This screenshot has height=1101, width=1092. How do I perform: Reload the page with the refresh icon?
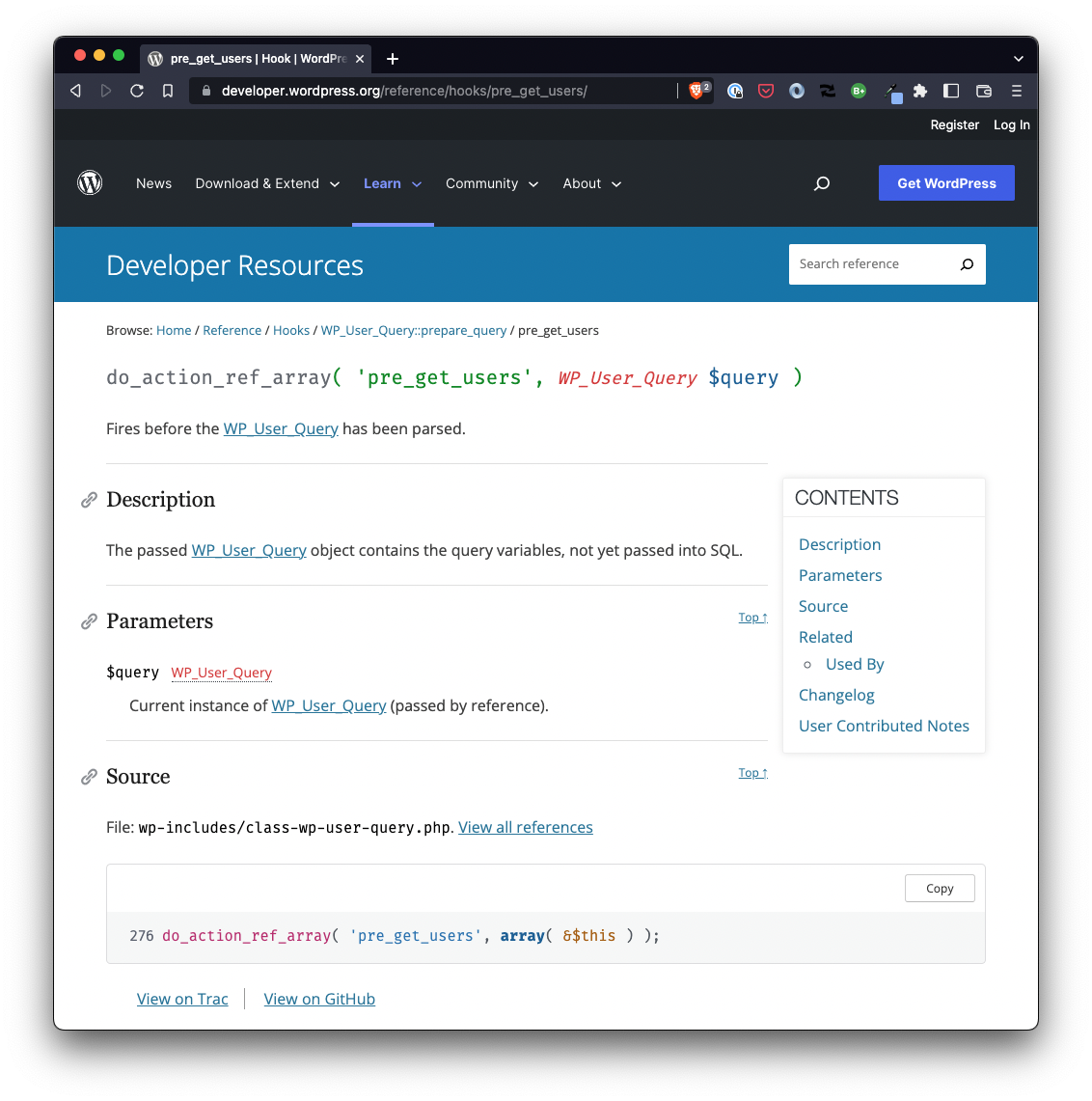point(137,91)
